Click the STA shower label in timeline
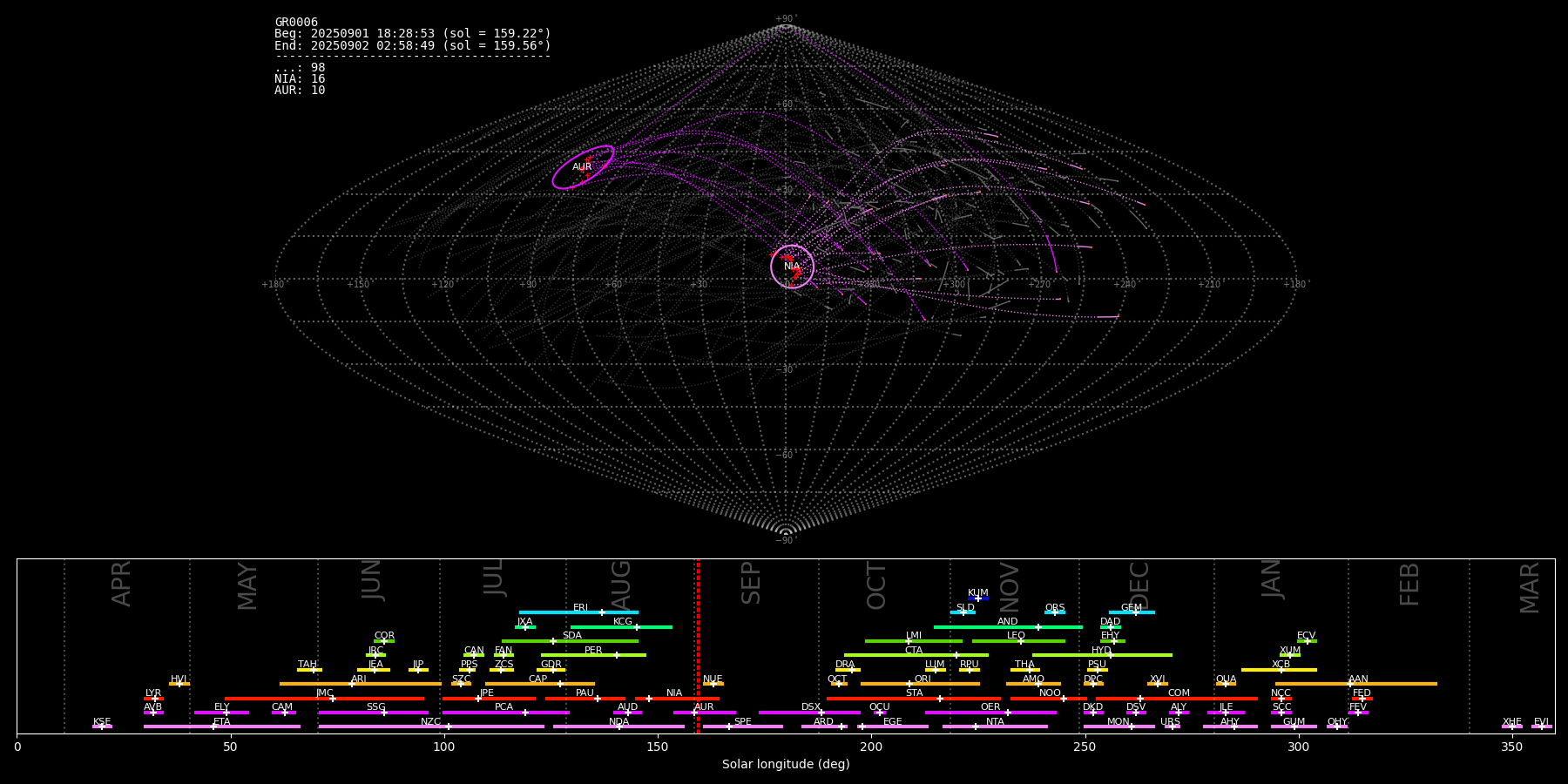This screenshot has width=1568, height=784. pyautogui.click(x=914, y=693)
